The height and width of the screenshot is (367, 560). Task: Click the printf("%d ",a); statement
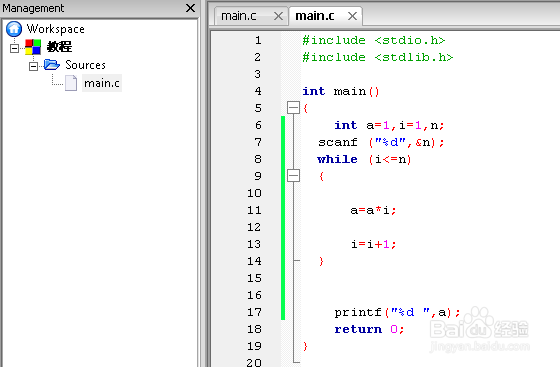(x=397, y=312)
